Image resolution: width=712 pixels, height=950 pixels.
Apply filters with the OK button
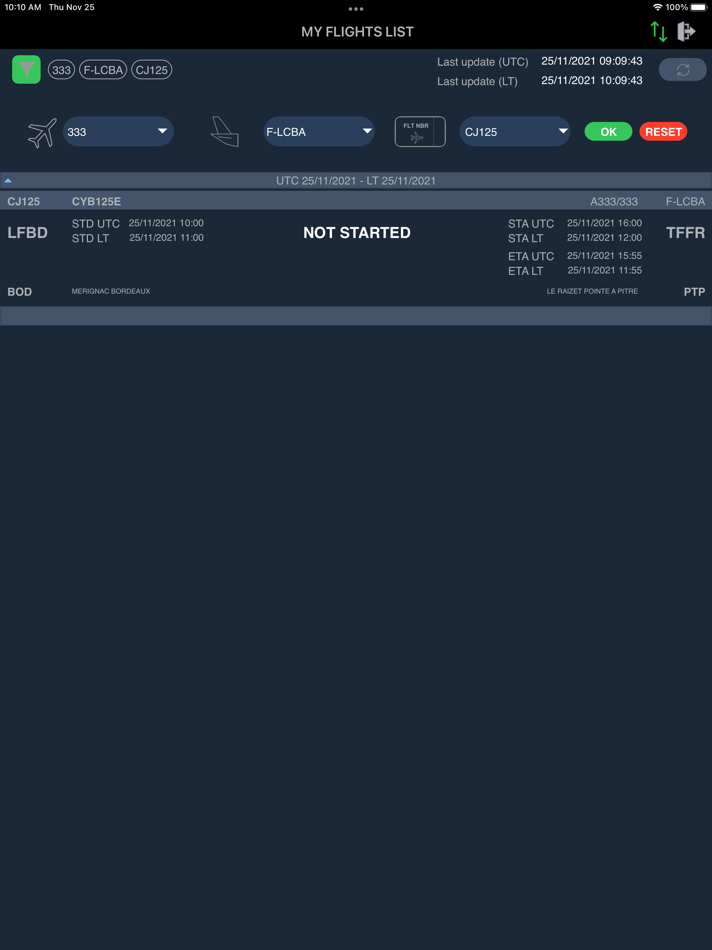tap(608, 131)
